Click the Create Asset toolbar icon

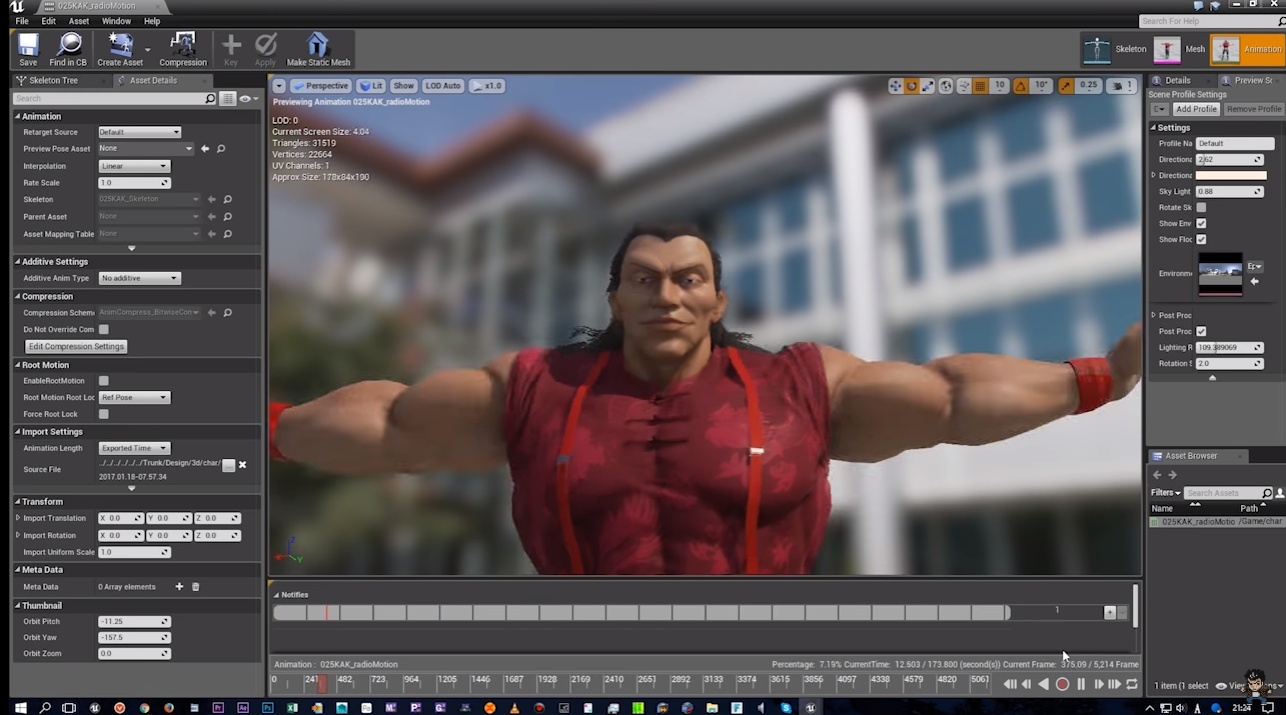point(120,49)
